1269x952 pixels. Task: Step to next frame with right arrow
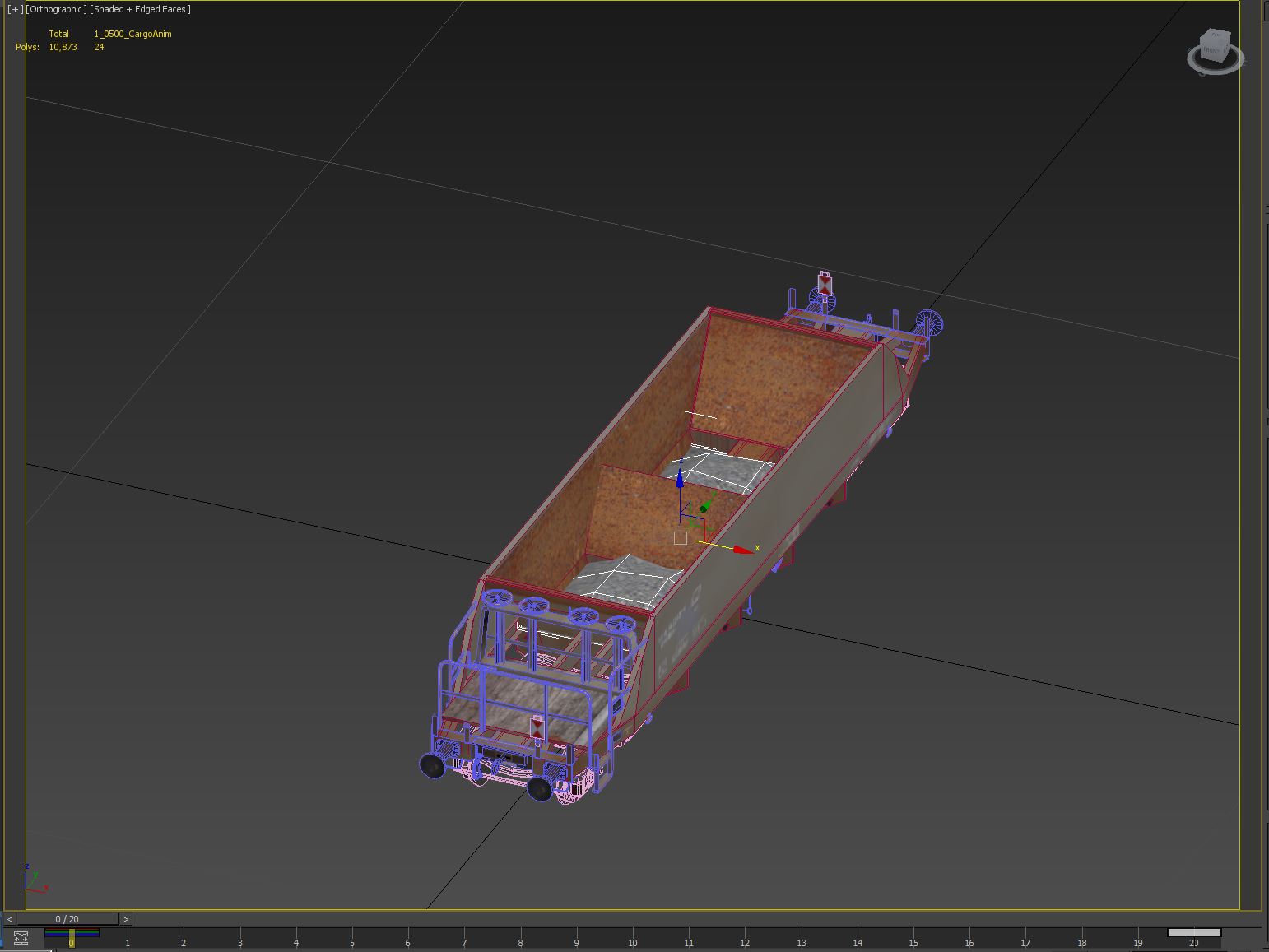tap(125, 919)
